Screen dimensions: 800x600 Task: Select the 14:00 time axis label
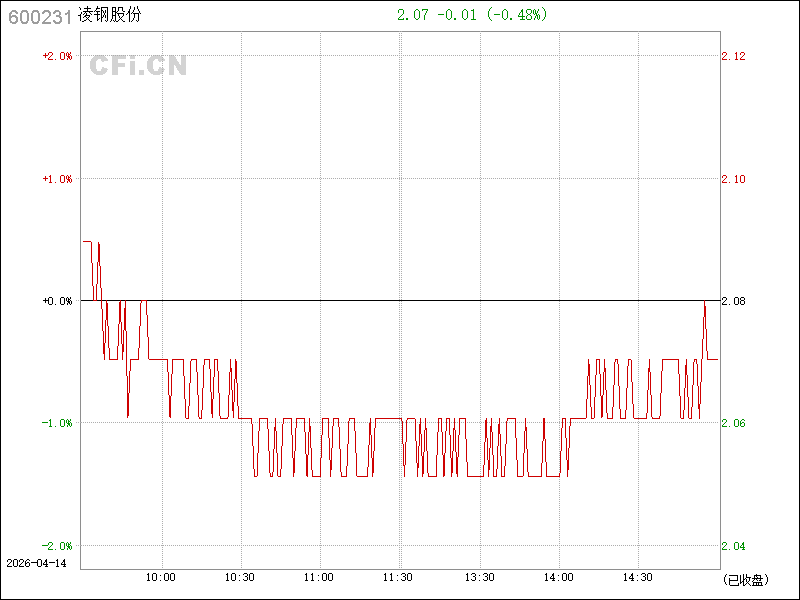pos(558,577)
